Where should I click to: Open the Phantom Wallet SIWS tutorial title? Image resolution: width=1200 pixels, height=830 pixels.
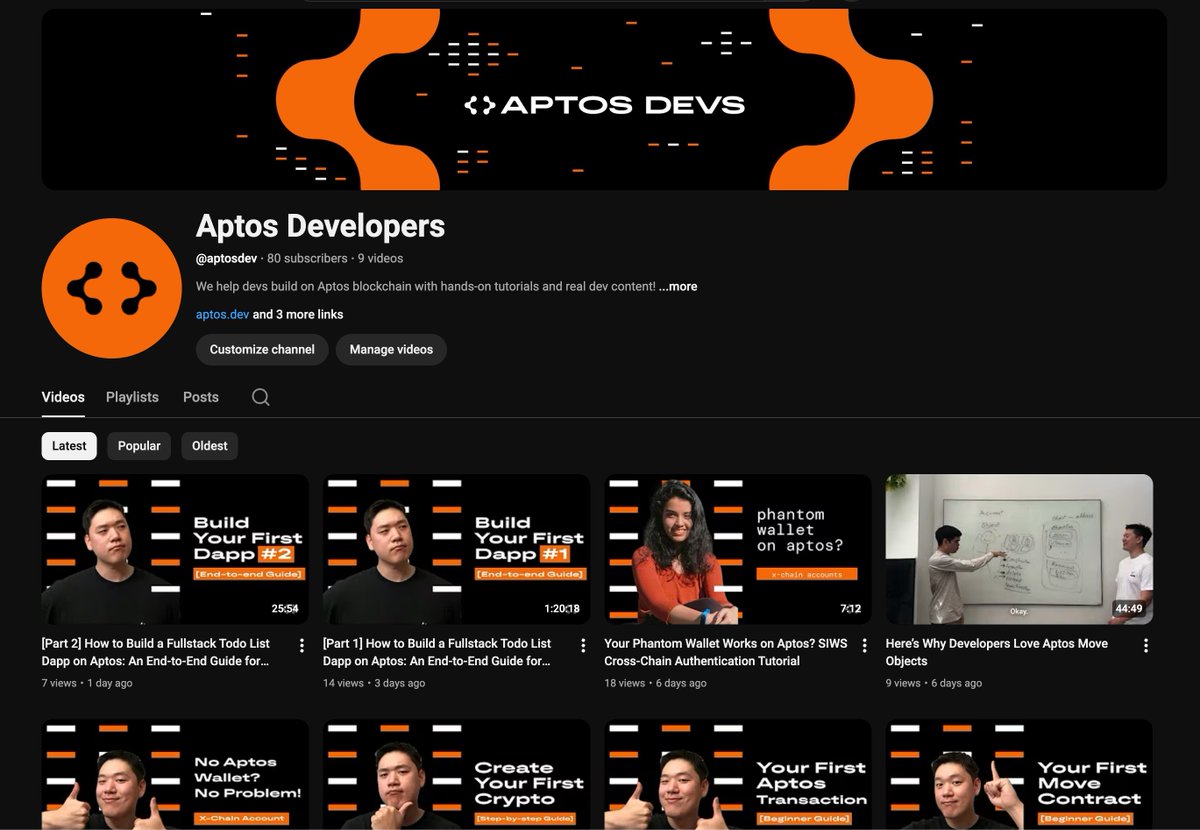(726, 652)
